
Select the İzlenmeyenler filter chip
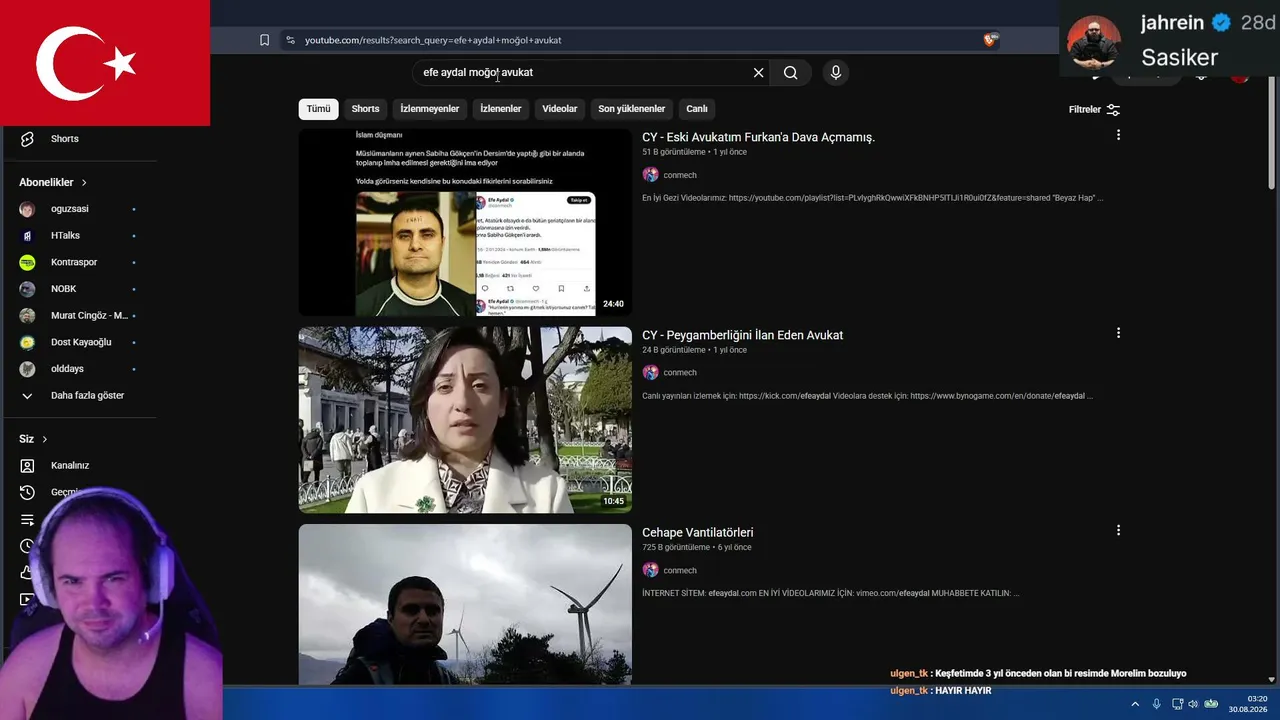(430, 109)
